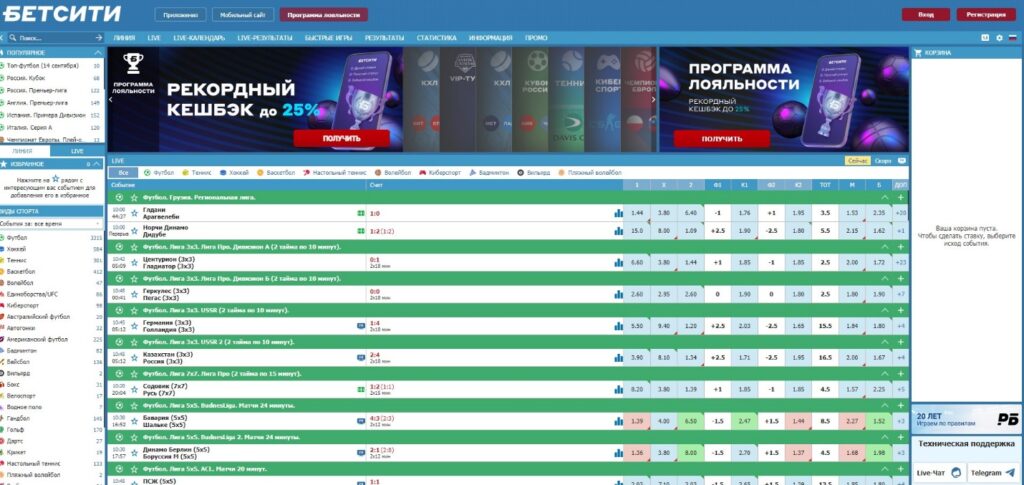This screenshot has height=485, width=1024.
Task: Switch sidebar to the LIVE tab
Action: coord(77,151)
